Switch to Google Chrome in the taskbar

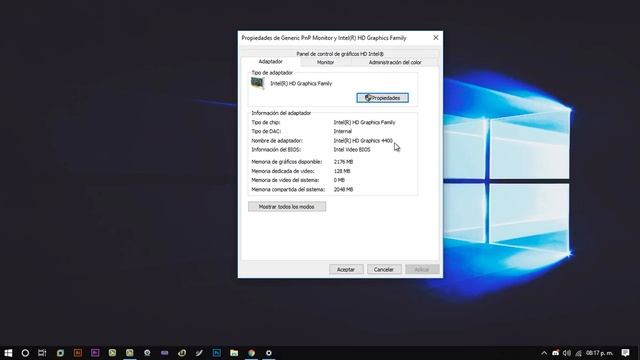click(x=251, y=353)
